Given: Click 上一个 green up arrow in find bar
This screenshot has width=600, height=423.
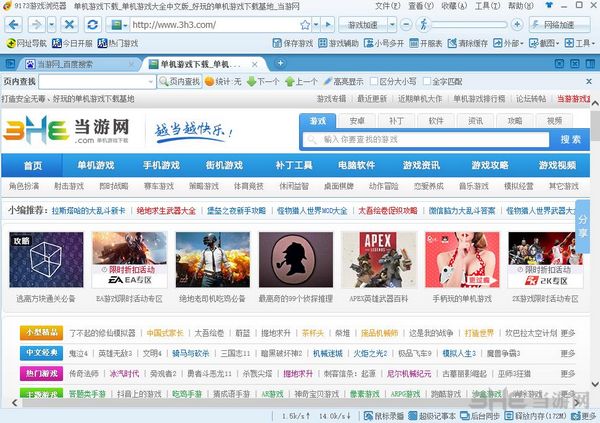Looking at the screenshot, I should coord(301,82).
